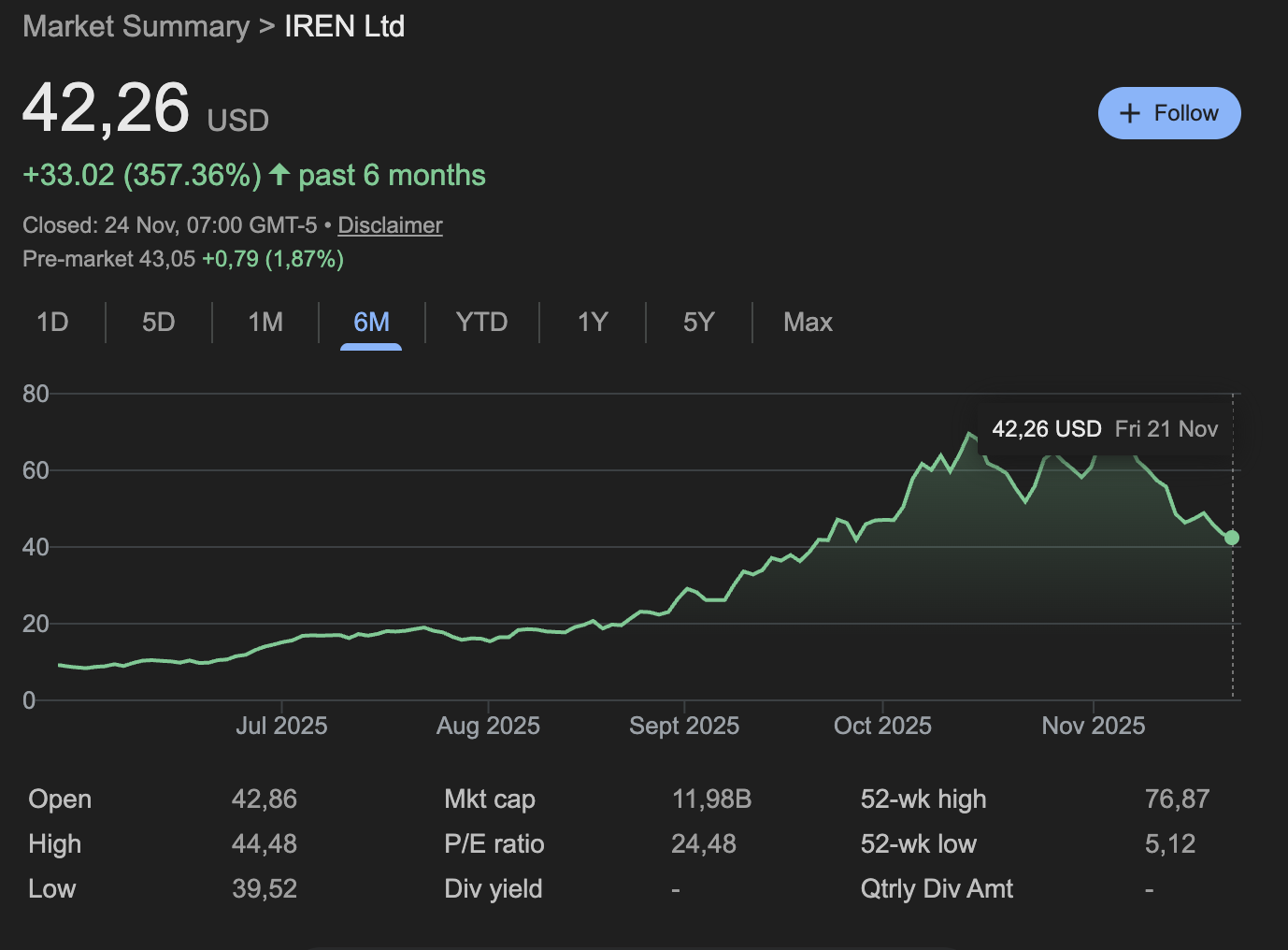1288x950 pixels.
Task: Click the green endpoint dot on chart
Action: 1232,538
